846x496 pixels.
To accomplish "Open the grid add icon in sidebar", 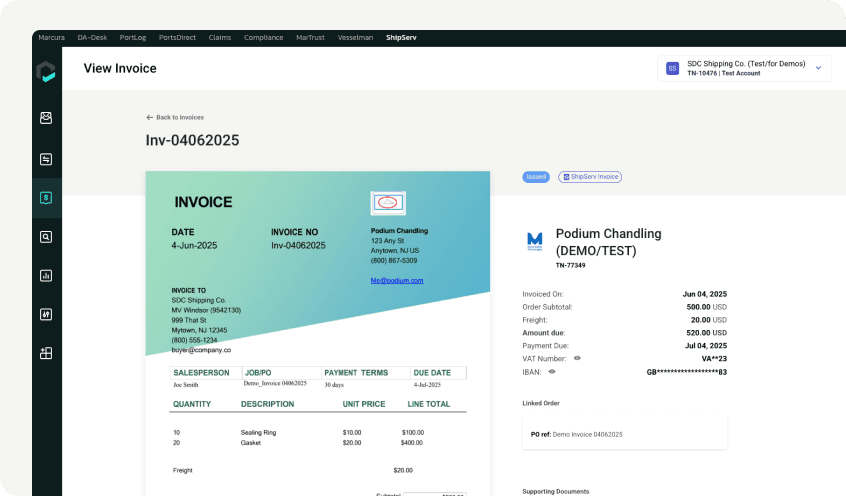I will tap(46, 354).
